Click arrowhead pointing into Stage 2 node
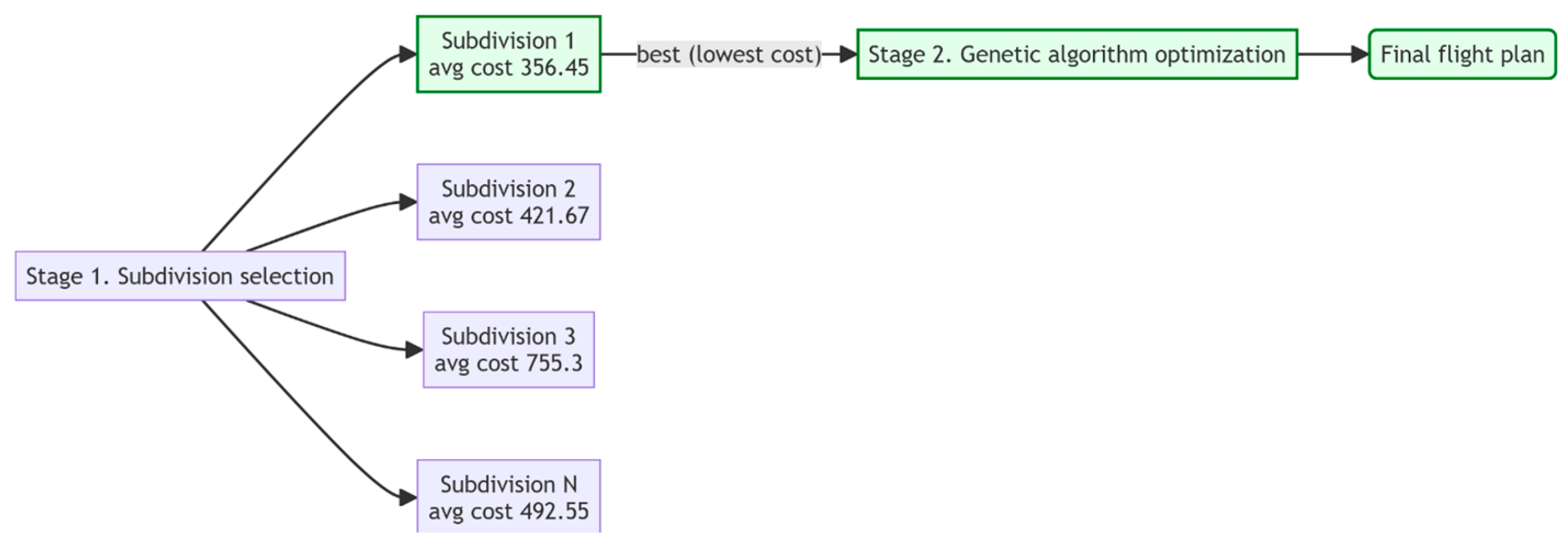The height and width of the screenshot is (547, 1568). (x=848, y=54)
